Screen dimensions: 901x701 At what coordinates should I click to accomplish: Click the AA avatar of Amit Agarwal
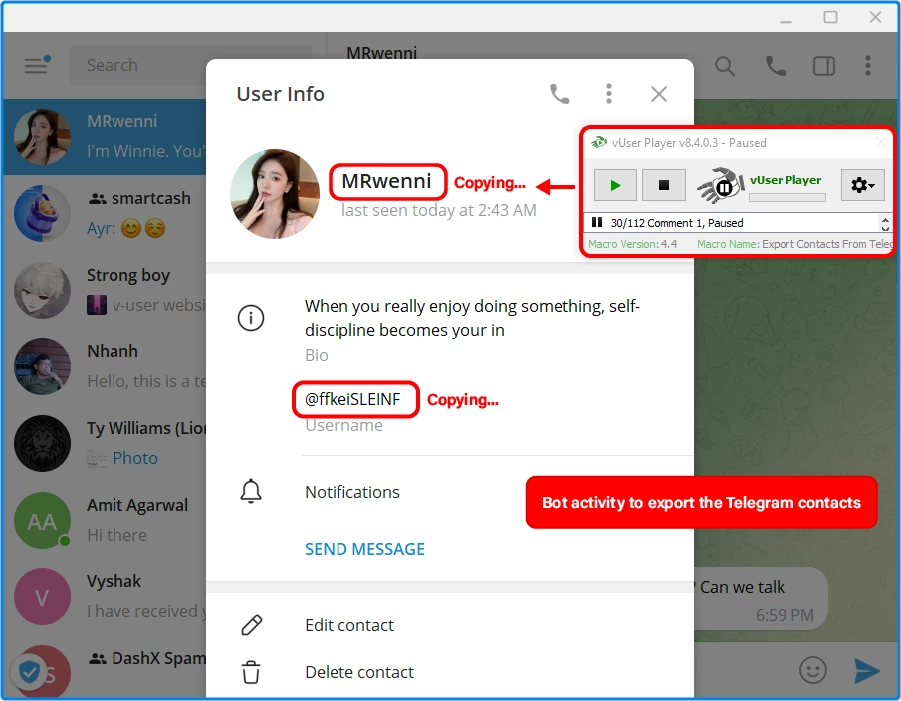point(42,521)
